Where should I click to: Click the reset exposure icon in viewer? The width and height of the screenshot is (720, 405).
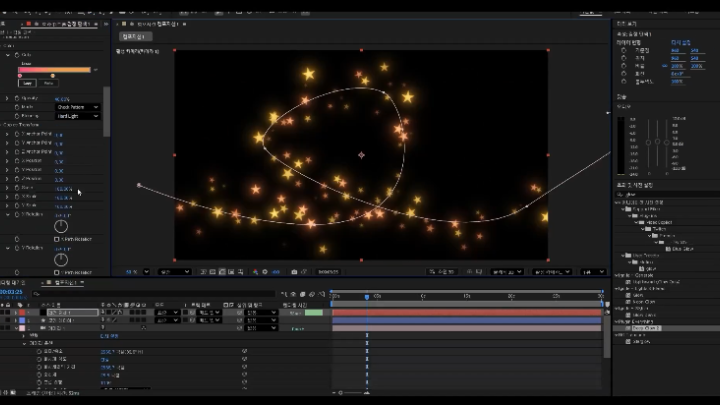click(x=265, y=272)
